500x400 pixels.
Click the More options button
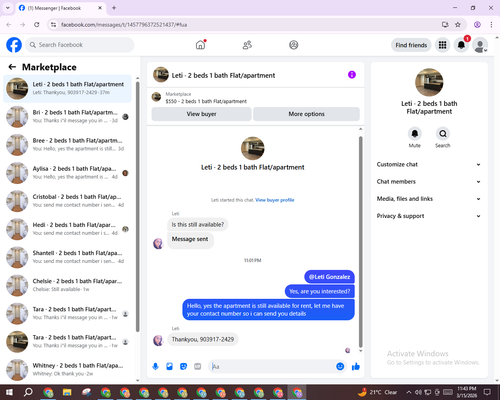(x=306, y=114)
